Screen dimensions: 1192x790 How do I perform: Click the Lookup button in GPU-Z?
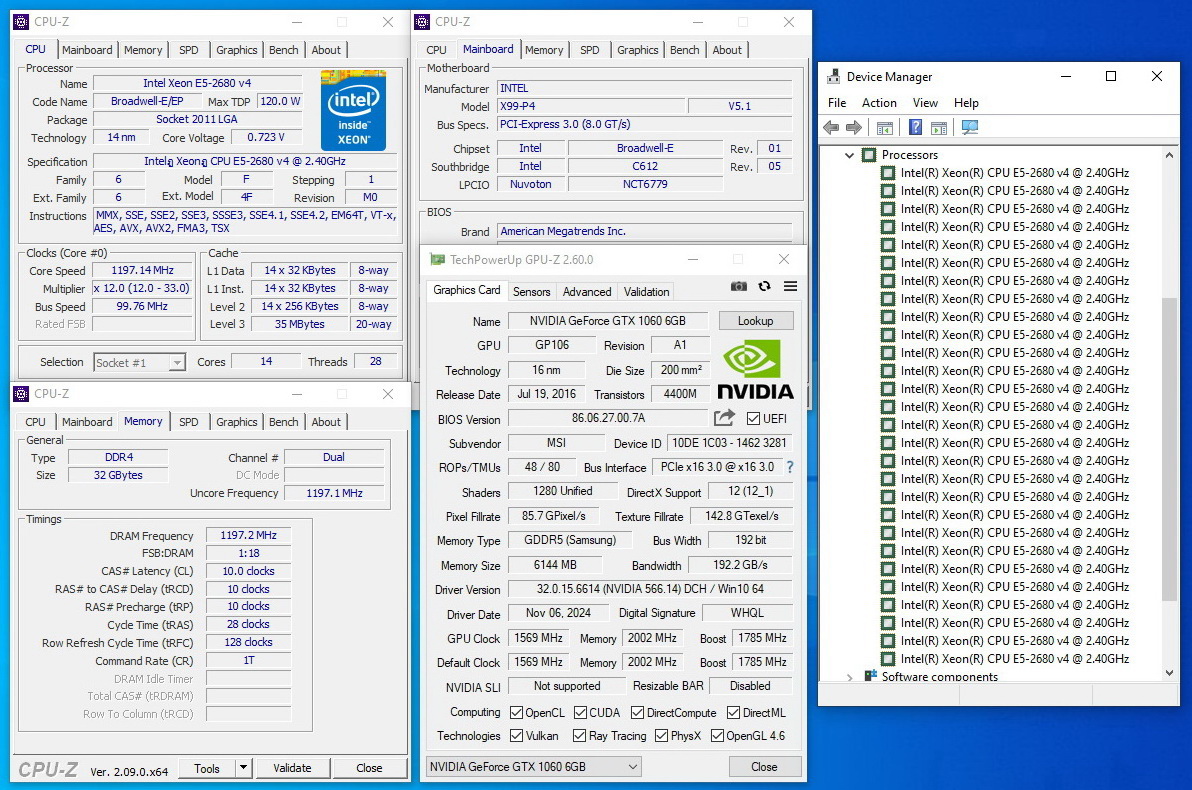click(x=755, y=321)
